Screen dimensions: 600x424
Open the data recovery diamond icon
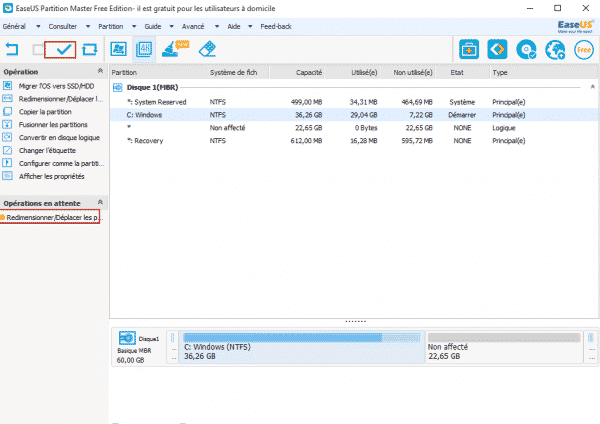point(497,49)
